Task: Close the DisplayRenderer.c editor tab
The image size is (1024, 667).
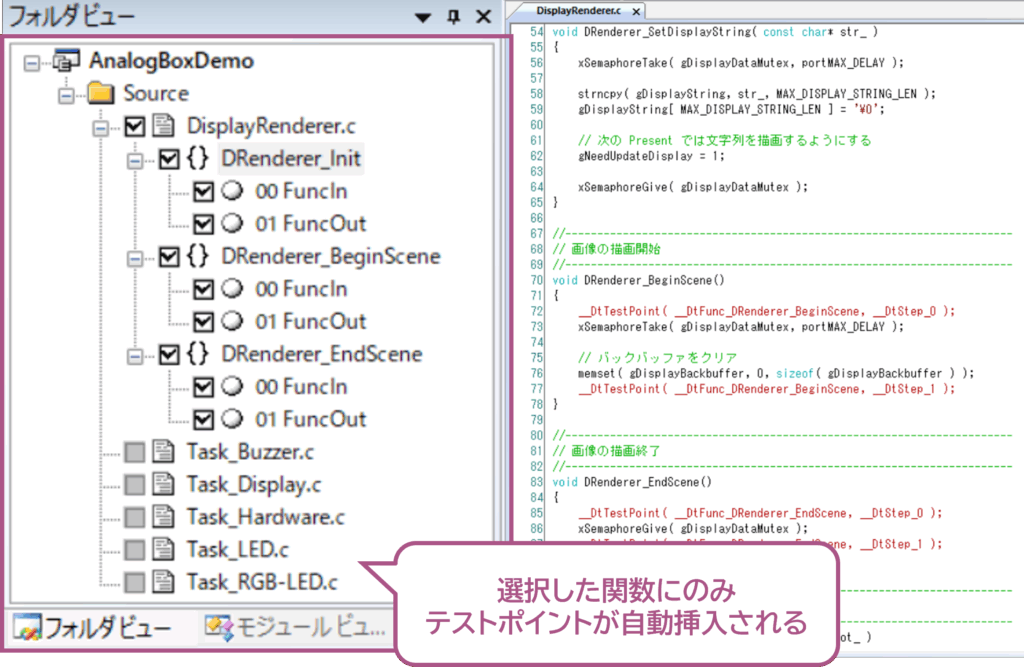Action: tap(637, 10)
